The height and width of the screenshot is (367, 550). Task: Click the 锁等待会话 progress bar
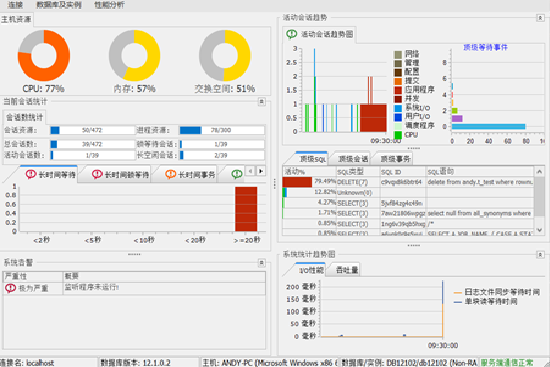pos(222,144)
